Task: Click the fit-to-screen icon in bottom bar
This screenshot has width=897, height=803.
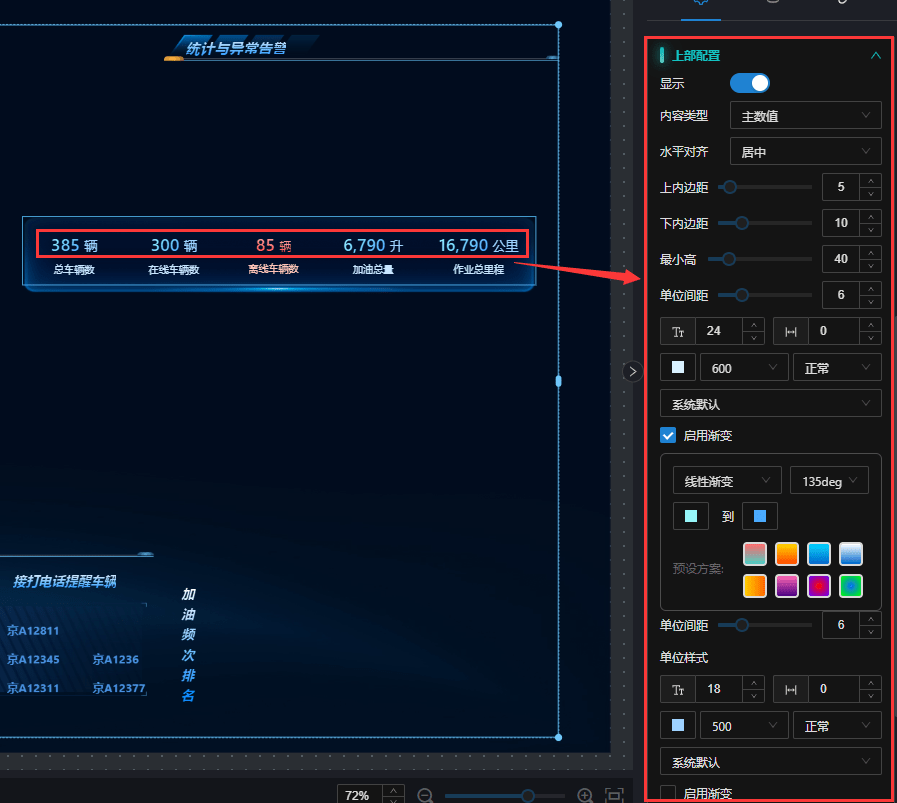Action: tap(615, 795)
